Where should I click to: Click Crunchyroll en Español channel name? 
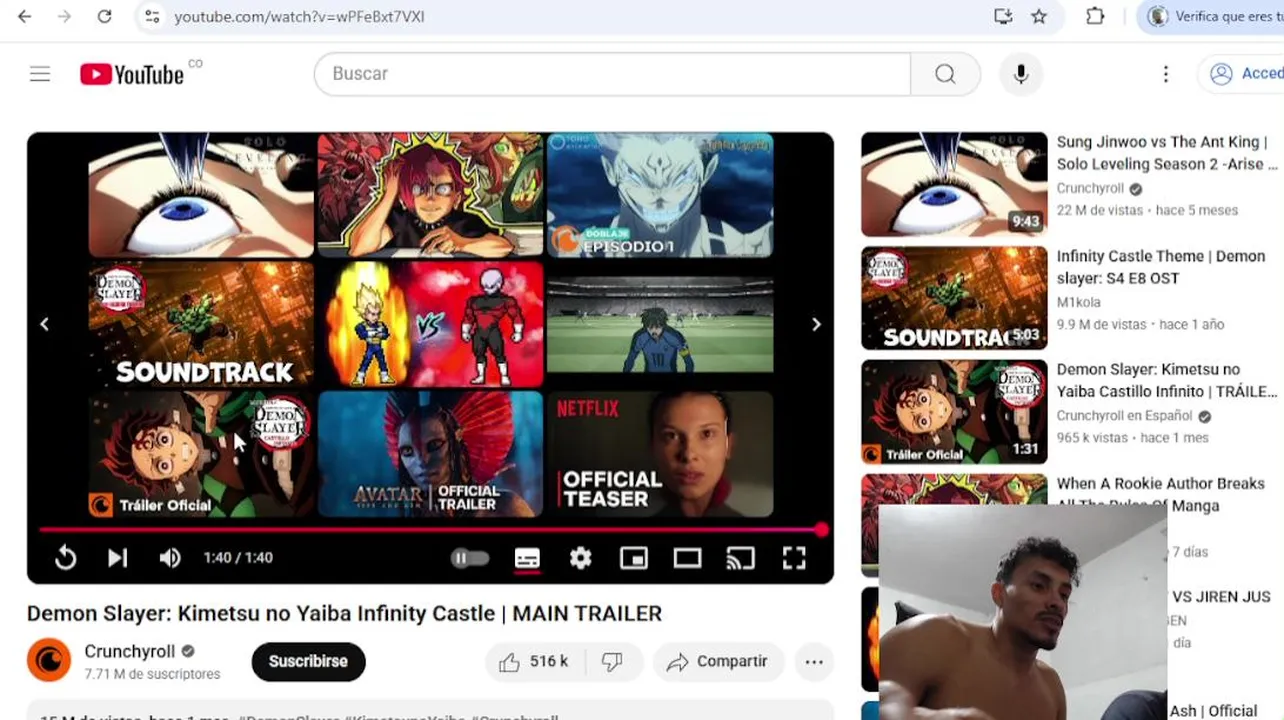pyautogui.click(x=1124, y=416)
